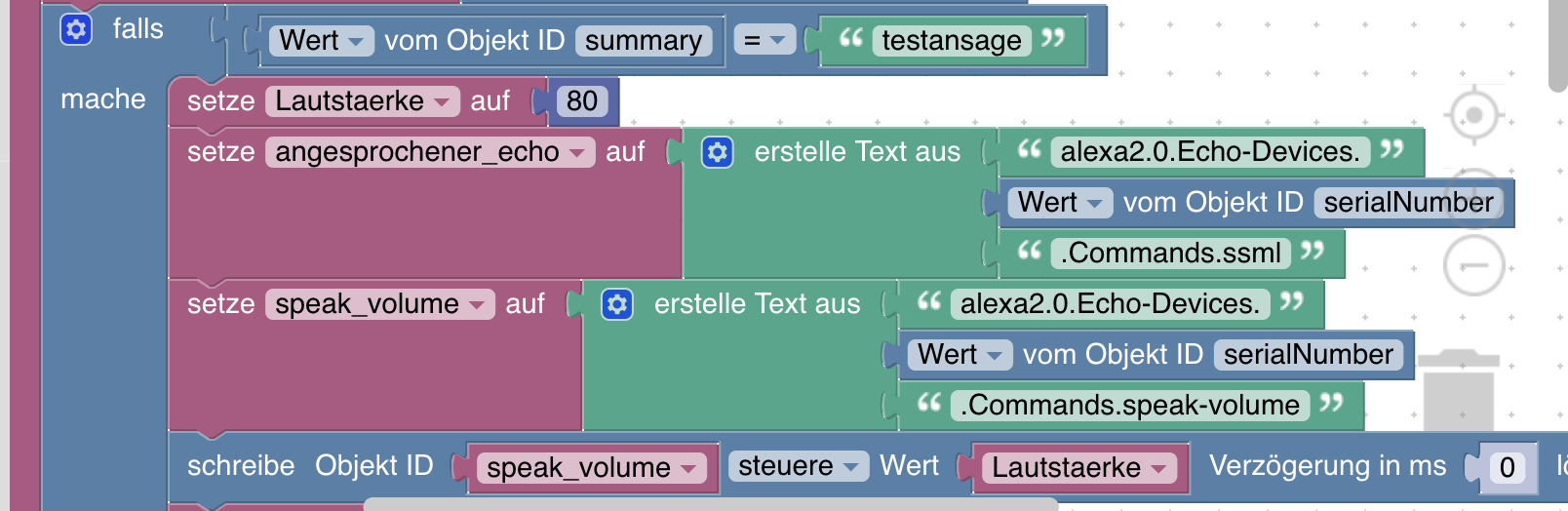1568x511 pixels.
Task: Zoom out using the minus circle icon
Action: (1473, 265)
